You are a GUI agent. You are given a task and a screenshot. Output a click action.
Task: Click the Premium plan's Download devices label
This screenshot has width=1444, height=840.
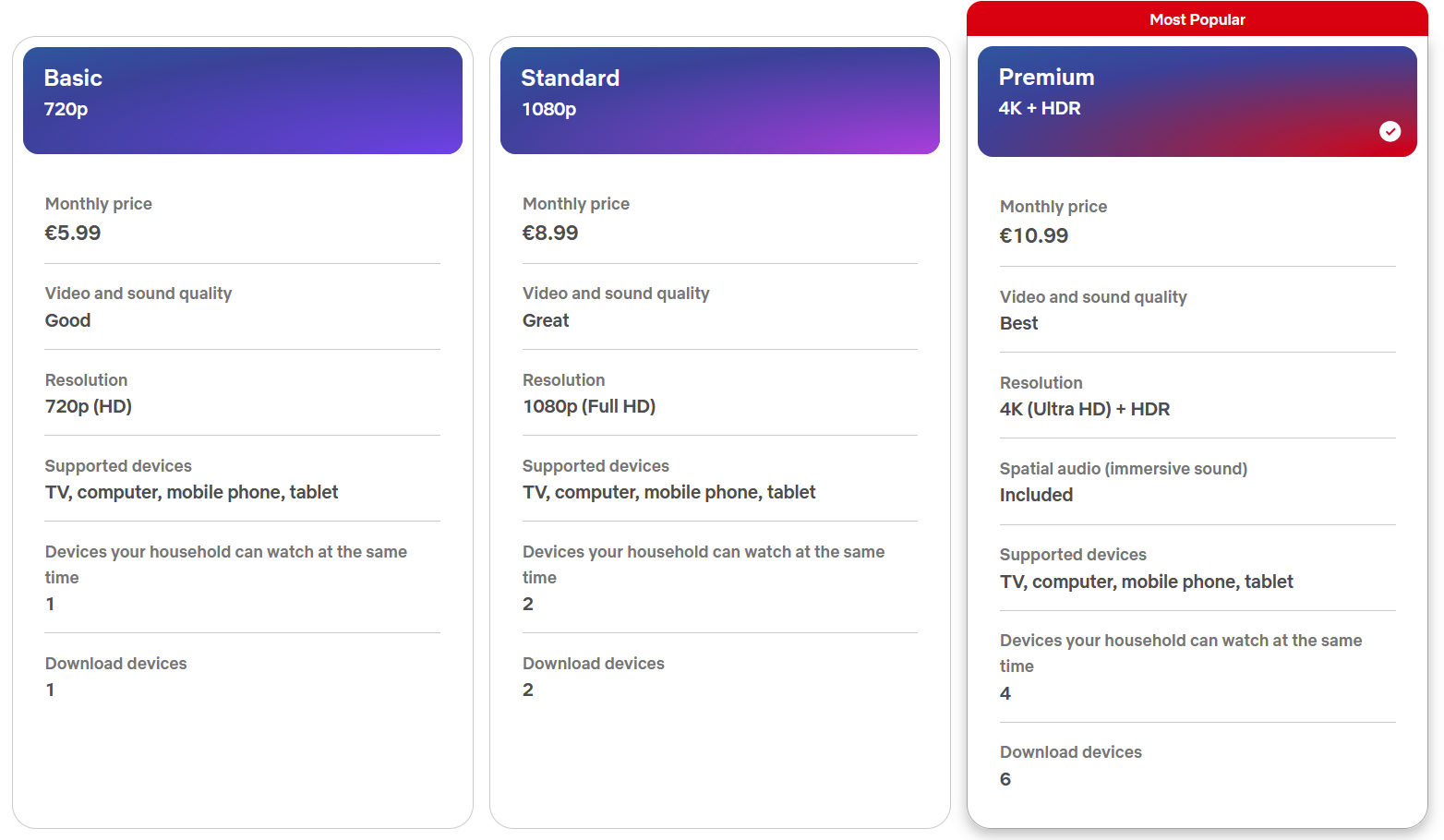coord(1071,752)
